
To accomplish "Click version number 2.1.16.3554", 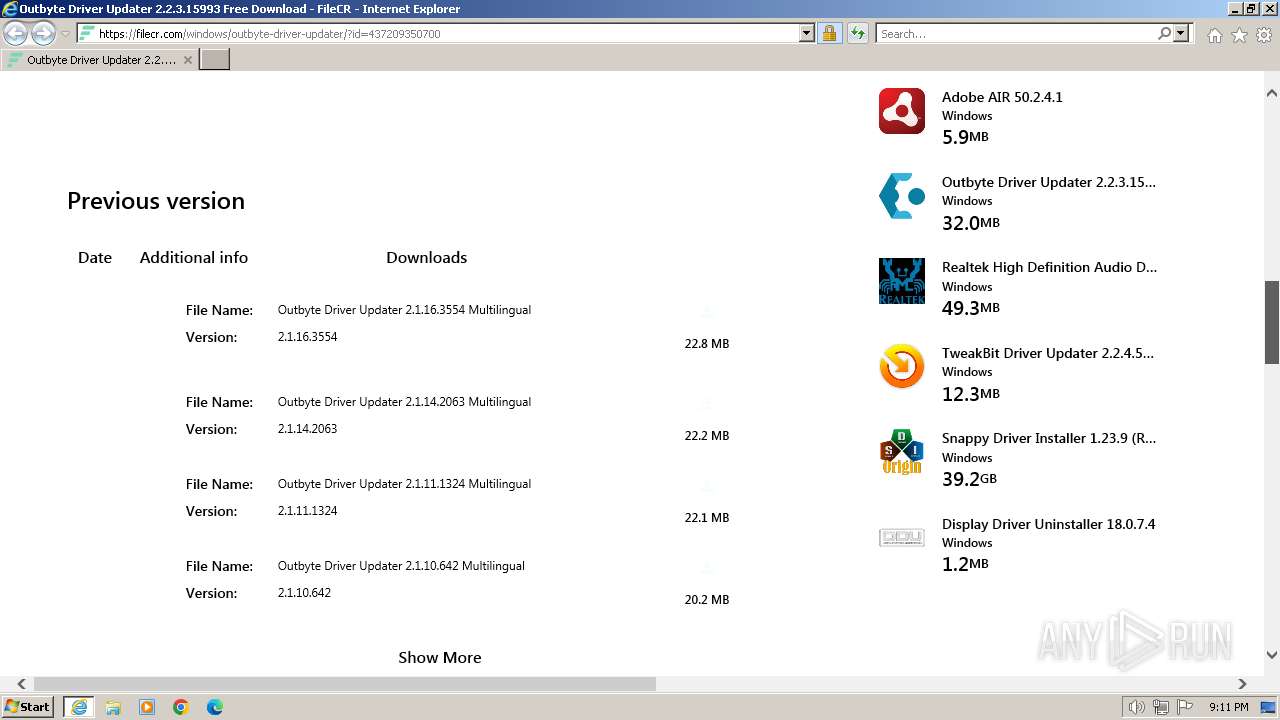I will pyautogui.click(x=307, y=337).
